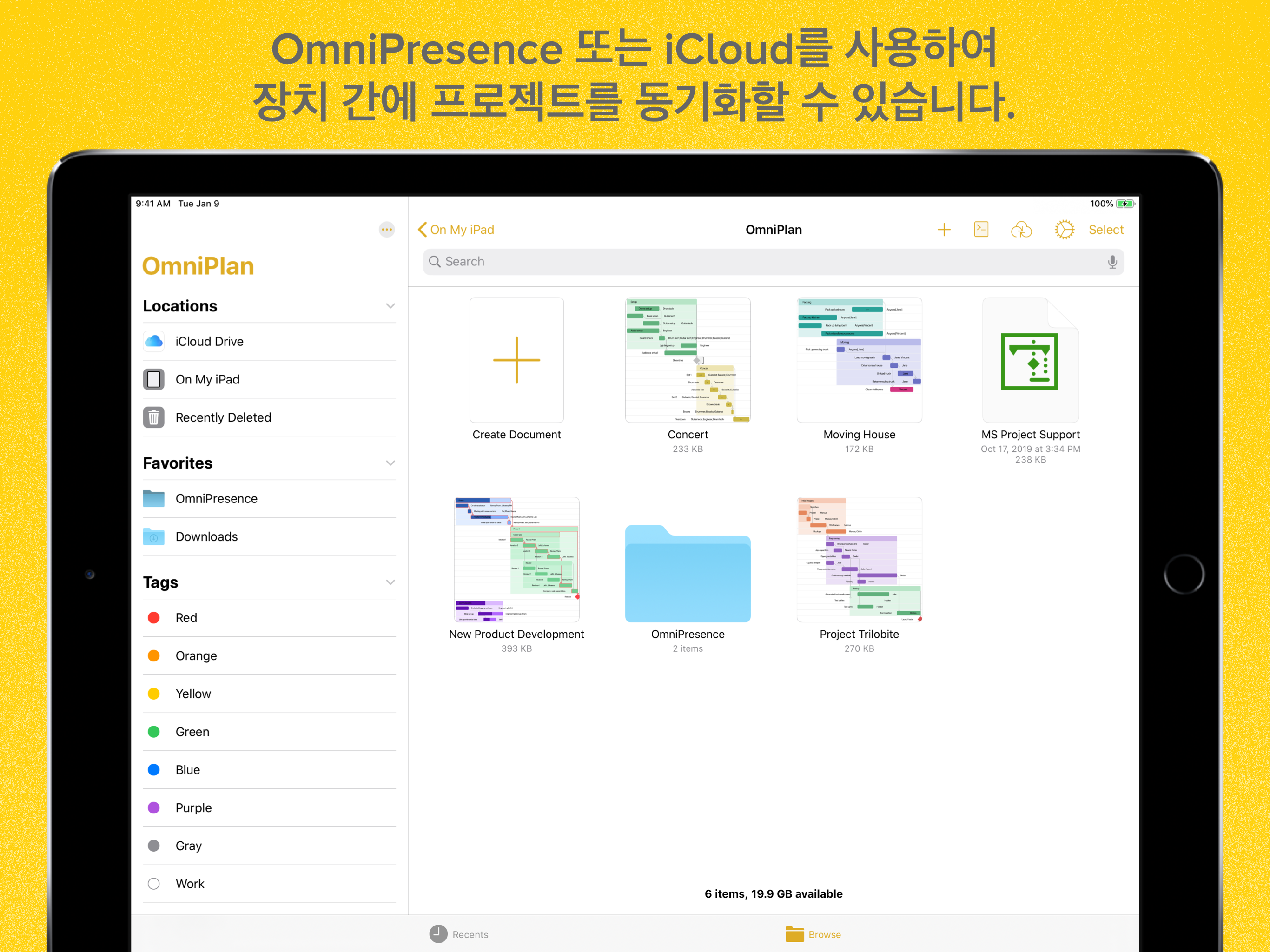
Task: Open the Concert project thumbnail
Action: (687, 360)
